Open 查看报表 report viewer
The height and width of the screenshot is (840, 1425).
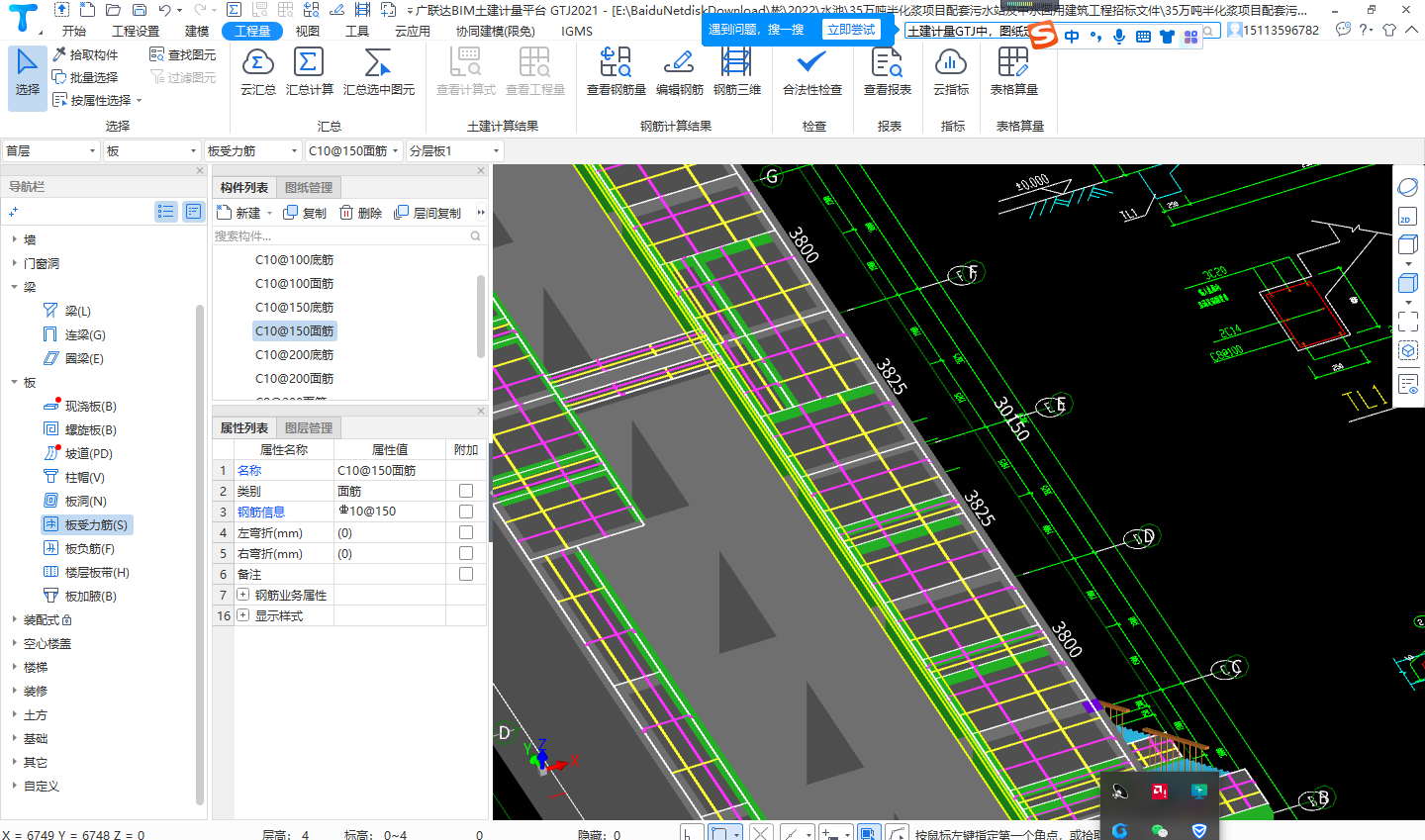(887, 72)
